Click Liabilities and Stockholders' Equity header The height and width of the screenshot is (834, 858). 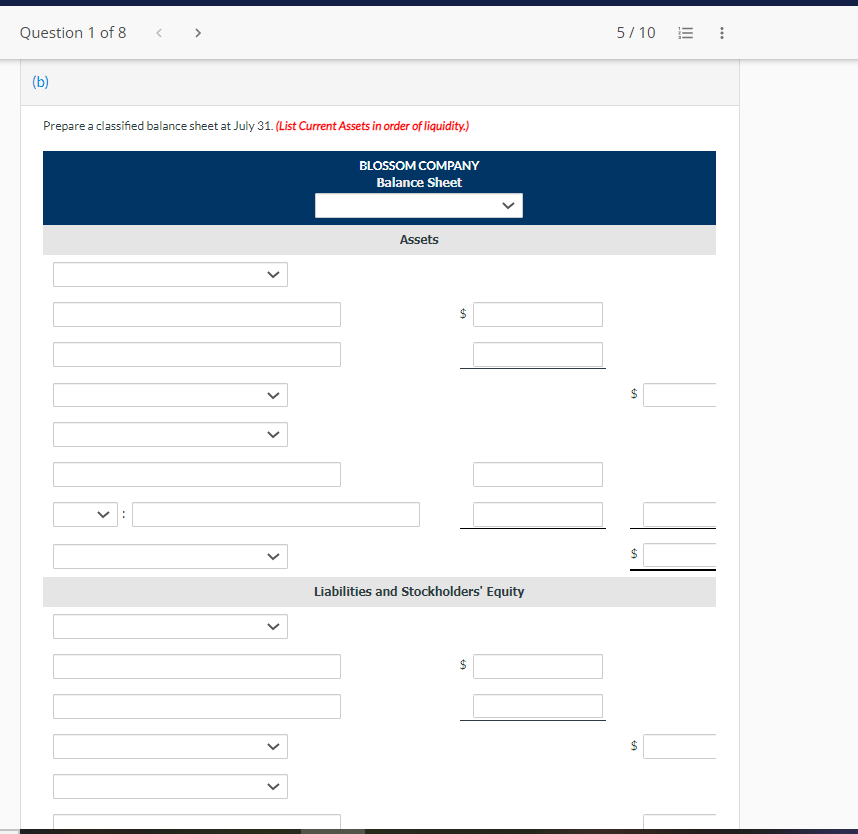tap(419, 592)
